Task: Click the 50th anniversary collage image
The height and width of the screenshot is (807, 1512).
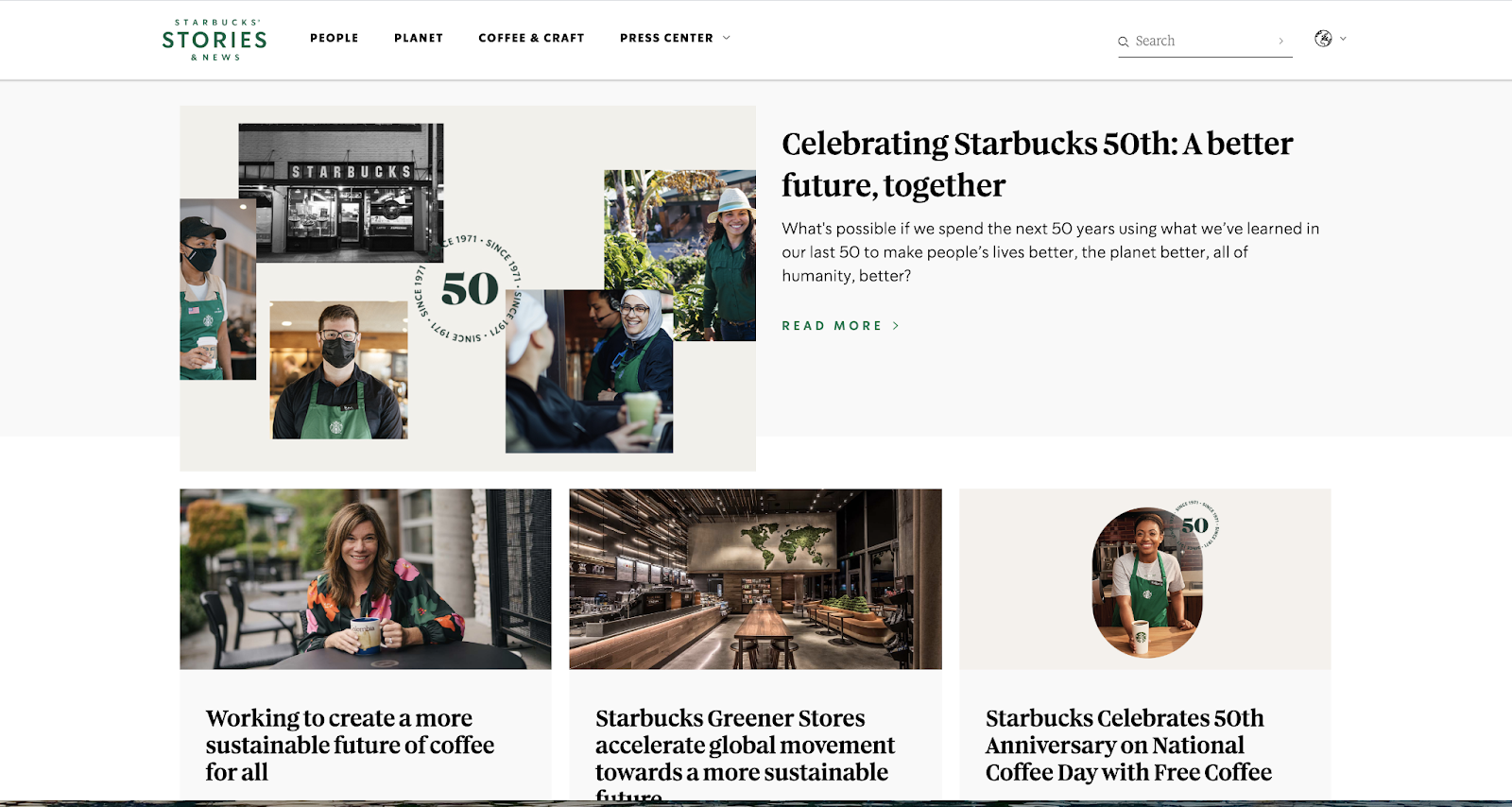Action: [x=468, y=288]
